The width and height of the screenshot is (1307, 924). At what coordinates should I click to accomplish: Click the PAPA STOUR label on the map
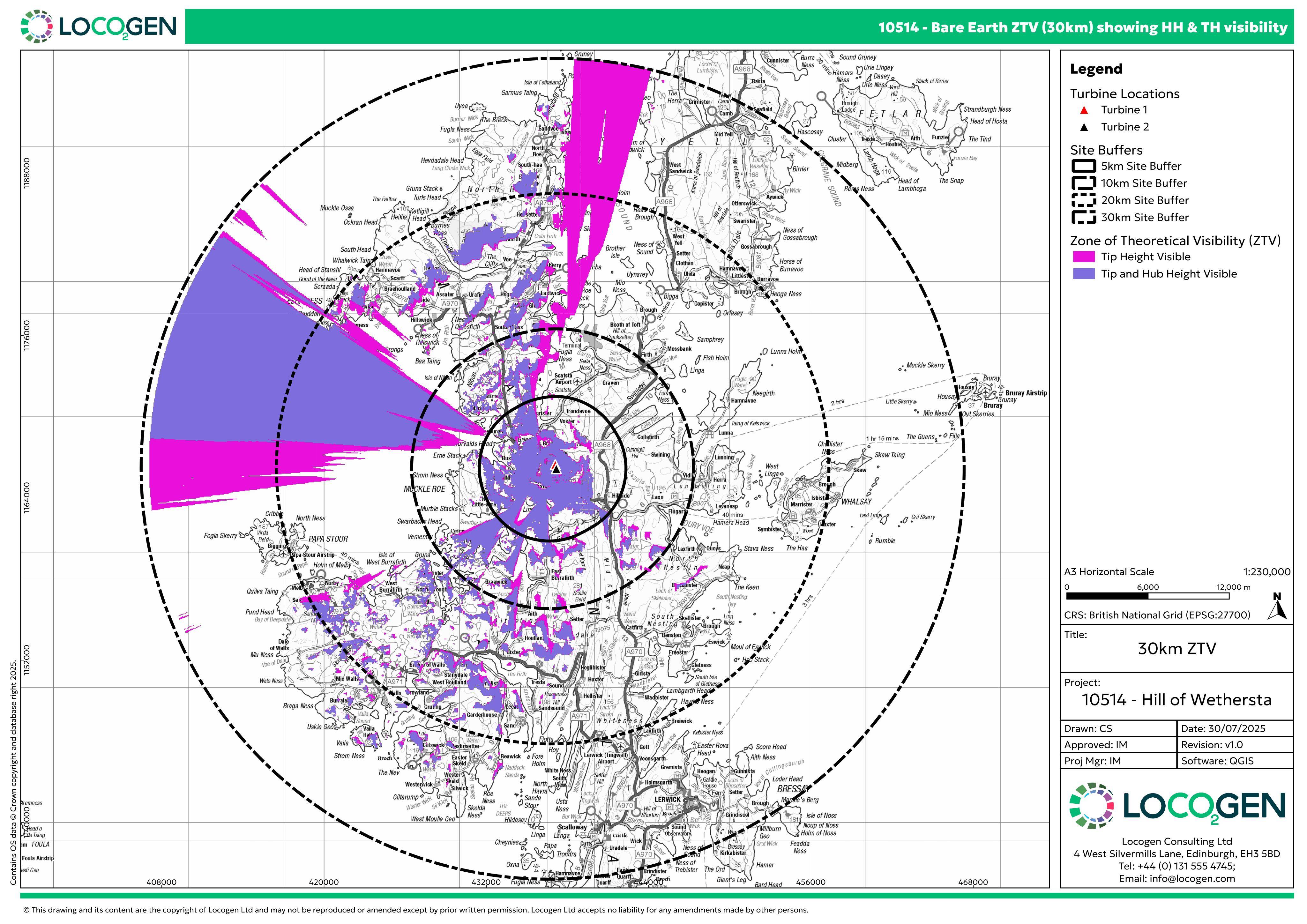pos(328,539)
